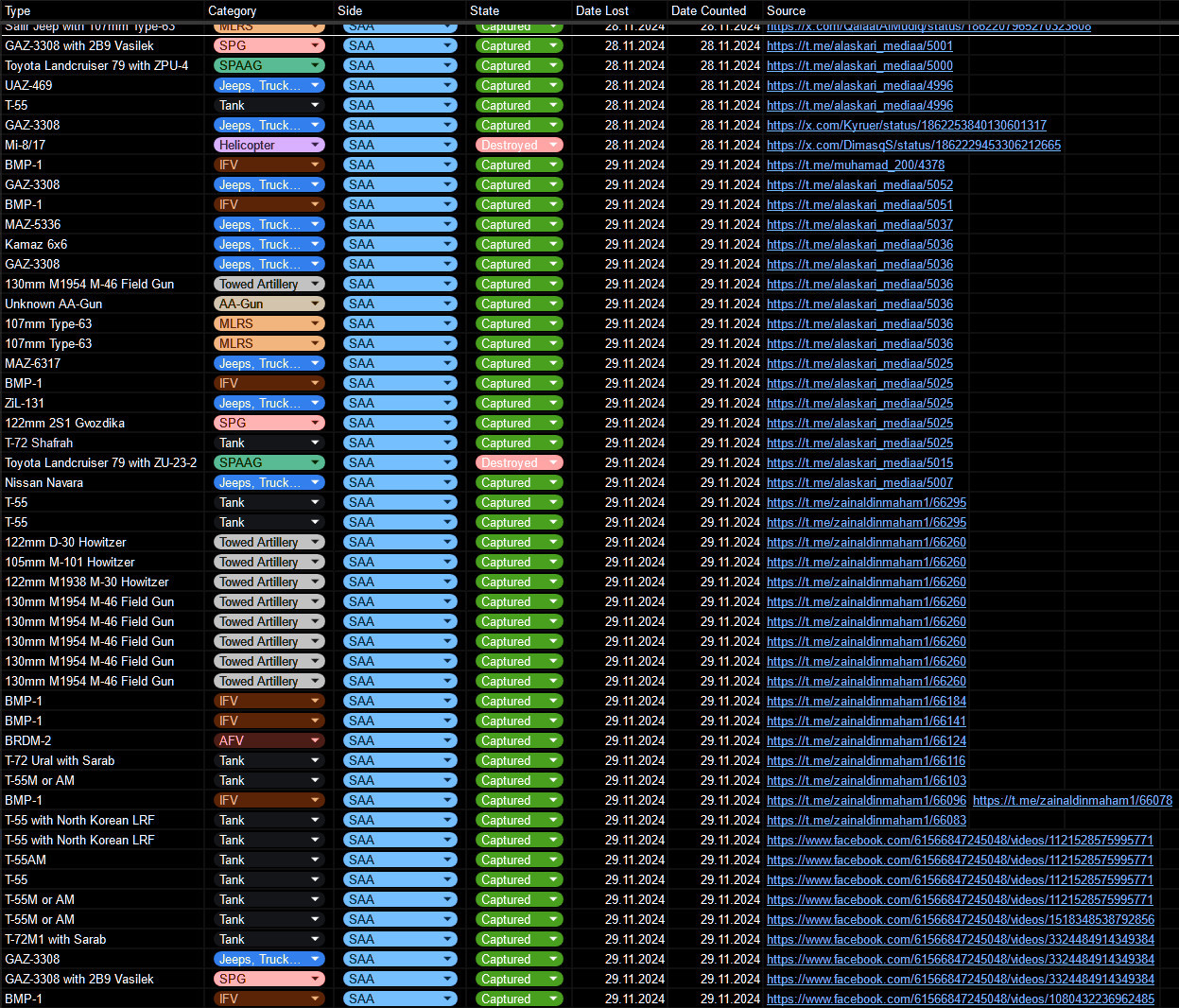Screen dimensions: 1179x1008
Task: Open the alaskari_mediaa/5015 source link
Action: [x=859, y=462]
